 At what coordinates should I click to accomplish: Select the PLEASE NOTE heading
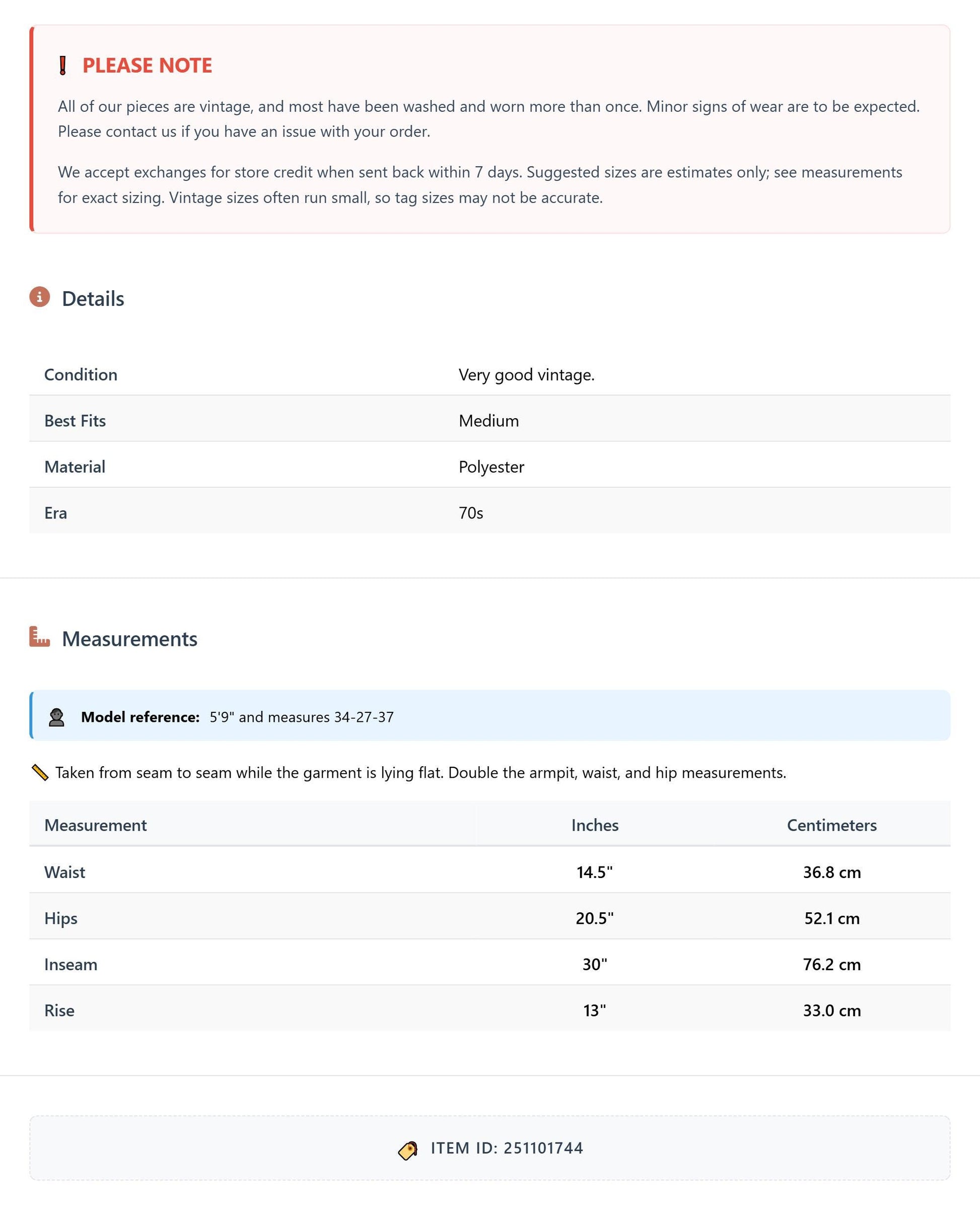pos(148,65)
